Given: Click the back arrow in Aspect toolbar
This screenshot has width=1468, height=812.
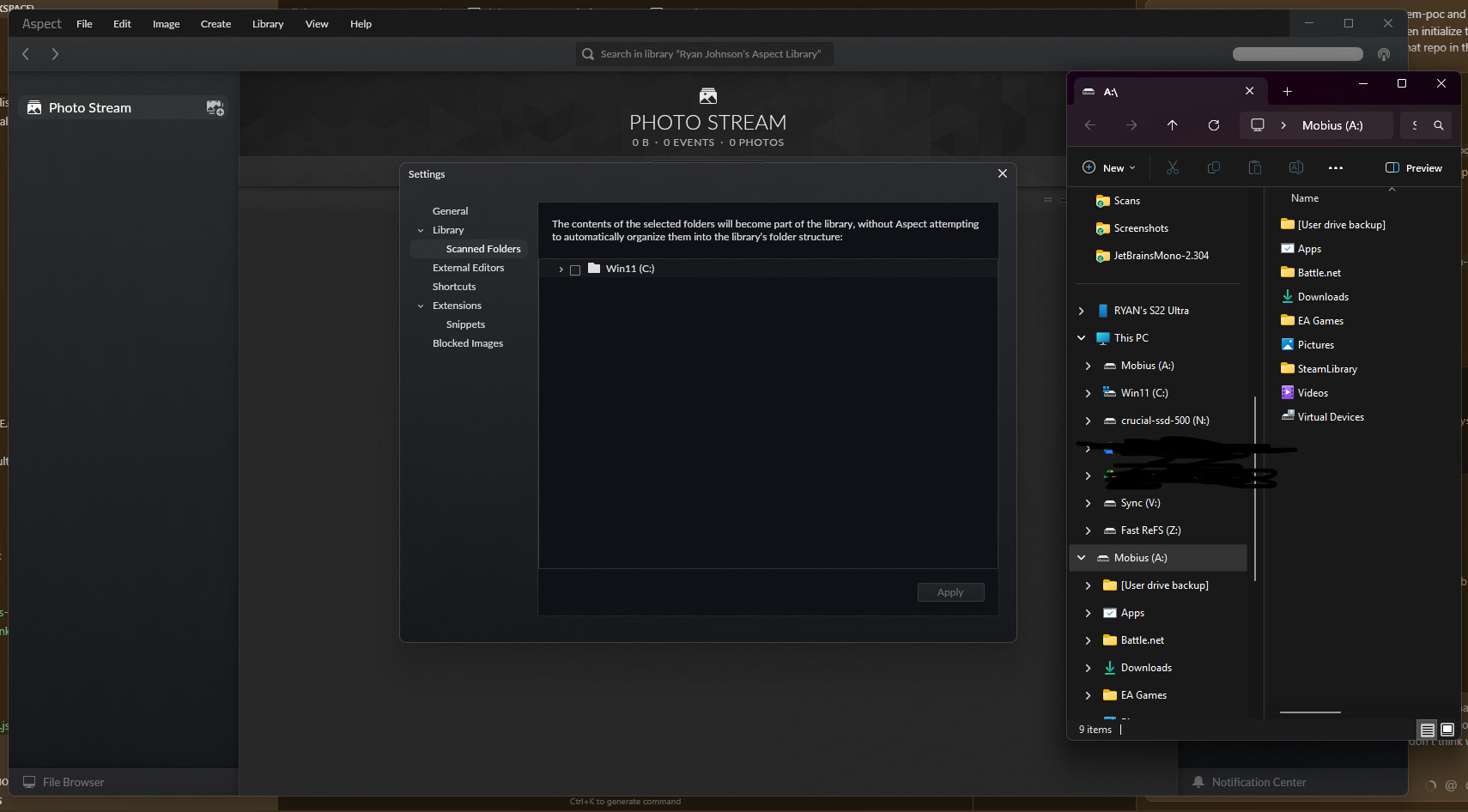Looking at the screenshot, I should pos(26,54).
